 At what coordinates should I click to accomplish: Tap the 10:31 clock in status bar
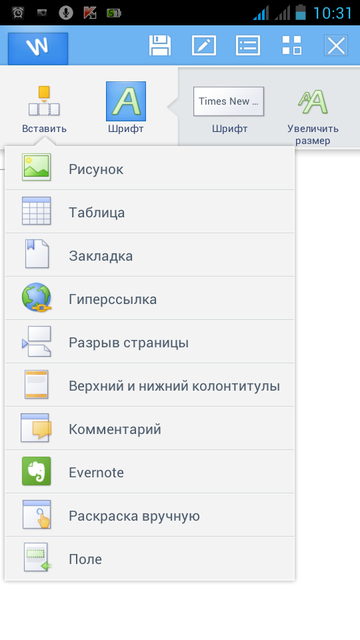(x=332, y=13)
